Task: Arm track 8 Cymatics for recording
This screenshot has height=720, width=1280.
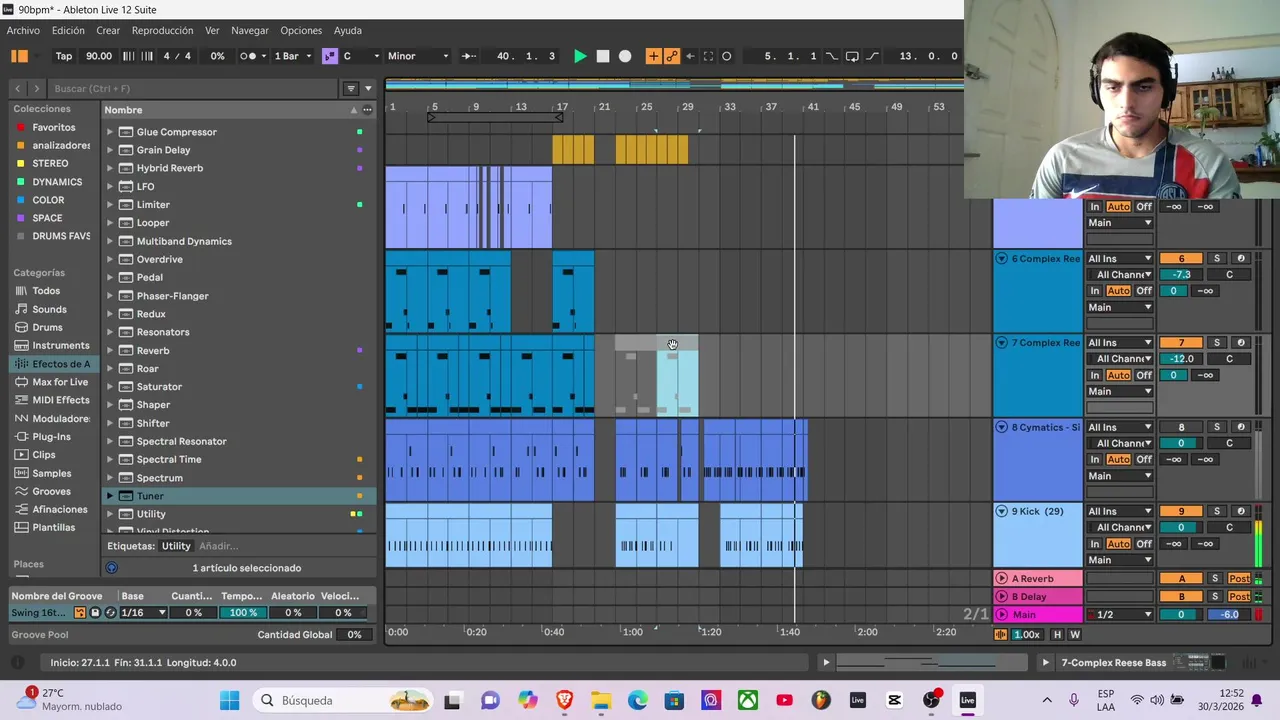Action: point(1241,428)
